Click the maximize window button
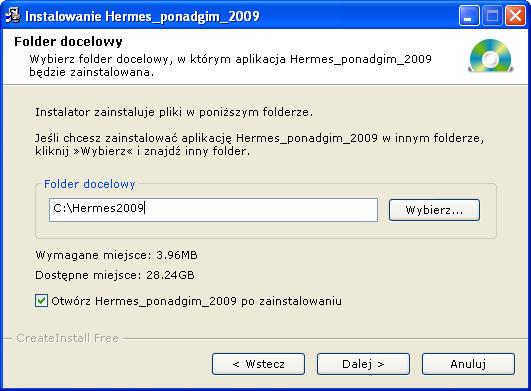Screen dimensions: 531x391 (x=492, y=16)
